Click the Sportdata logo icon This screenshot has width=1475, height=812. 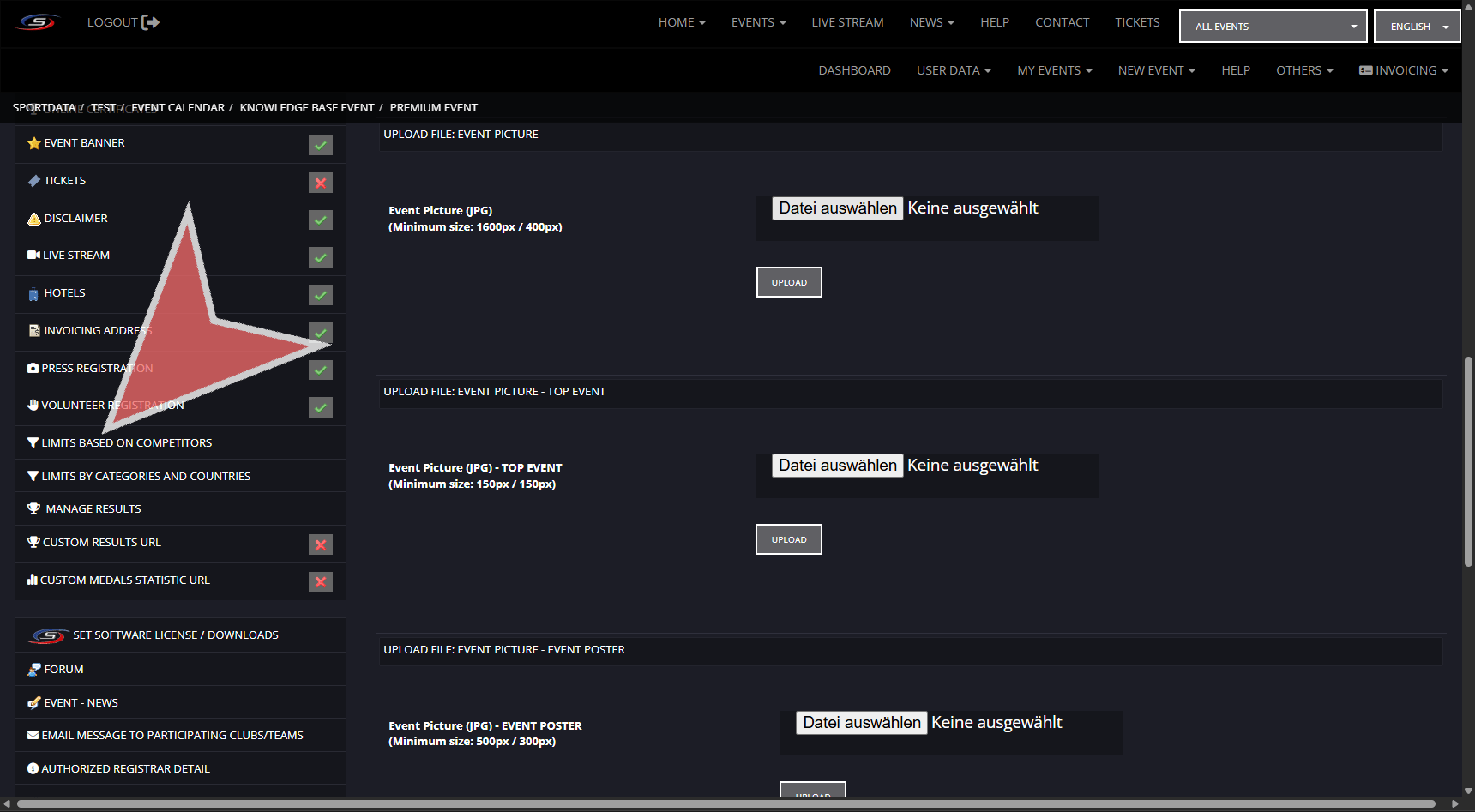[x=38, y=22]
